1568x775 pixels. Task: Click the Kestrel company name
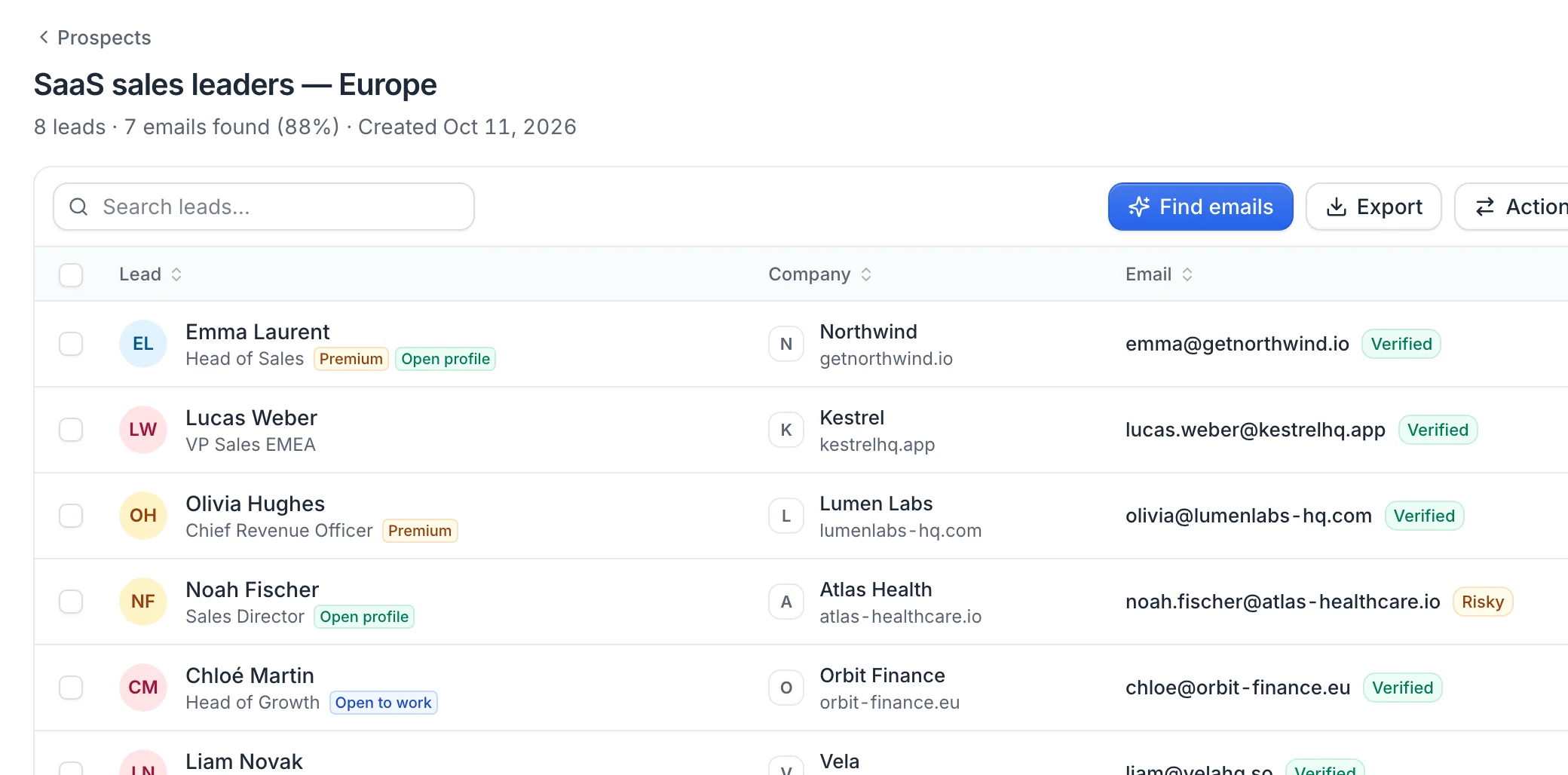pos(852,418)
